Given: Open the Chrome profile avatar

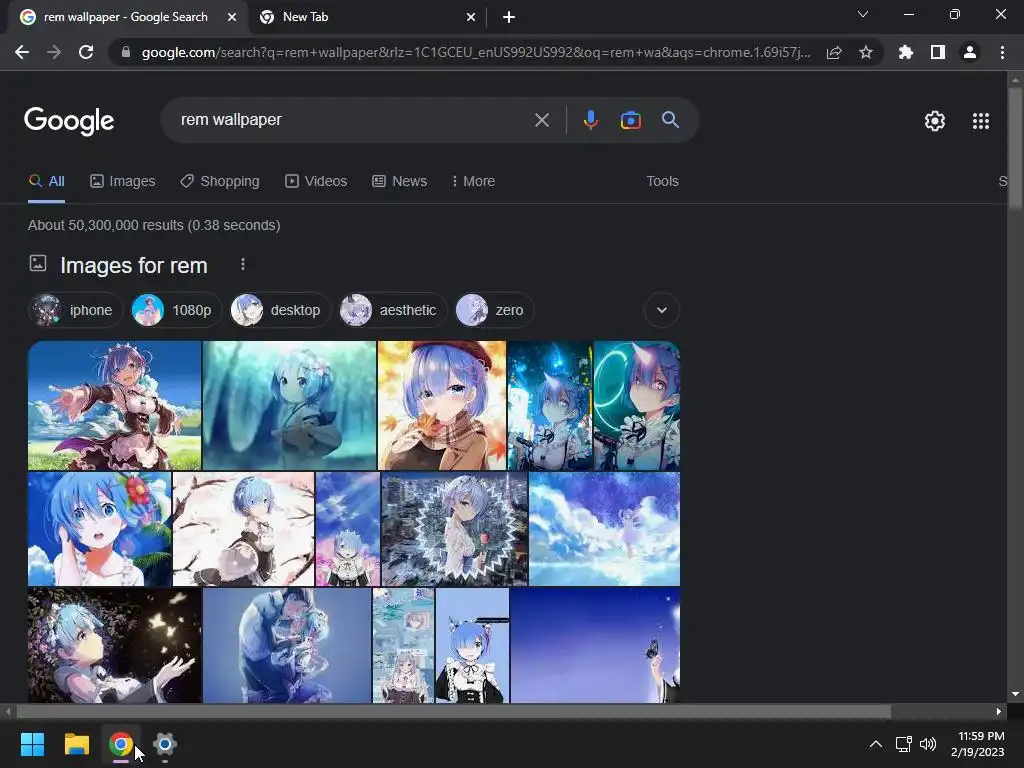Looking at the screenshot, I should click(970, 52).
